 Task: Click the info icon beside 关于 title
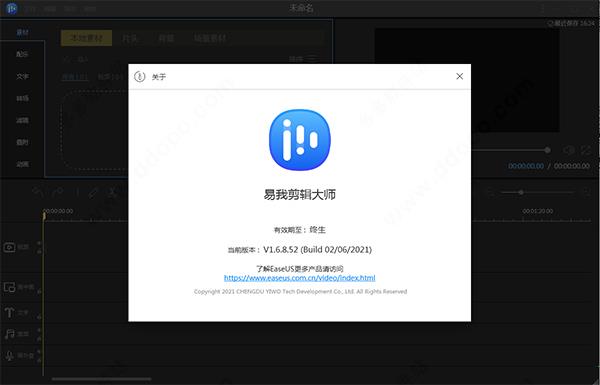point(140,77)
